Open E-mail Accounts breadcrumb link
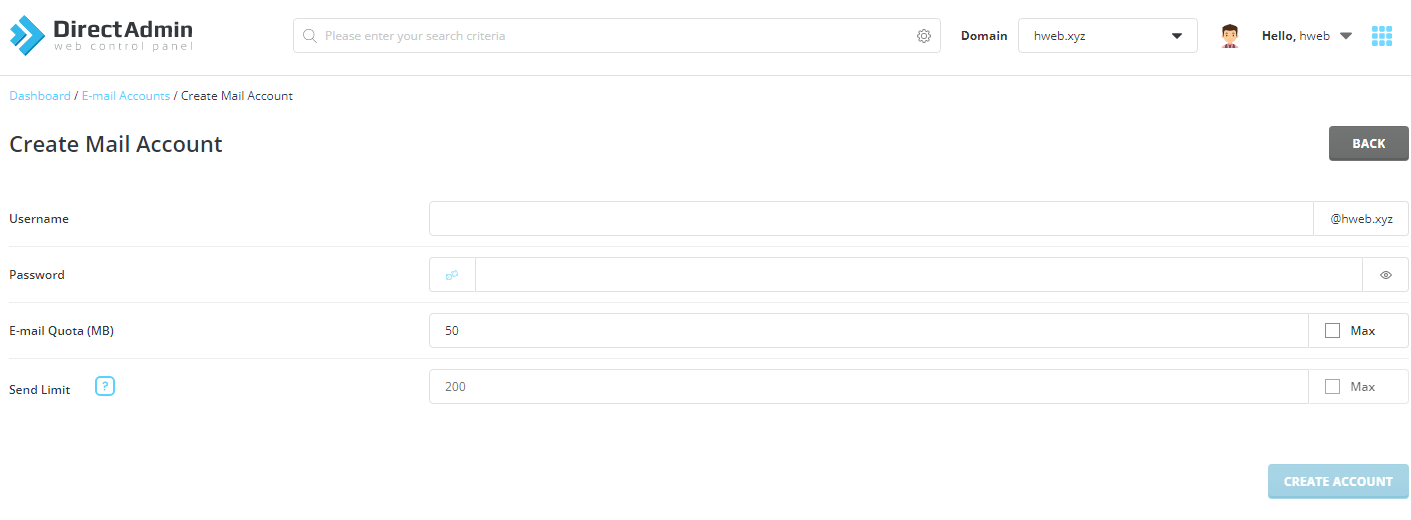This screenshot has height=520, width=1411. (x=126, y=96)
